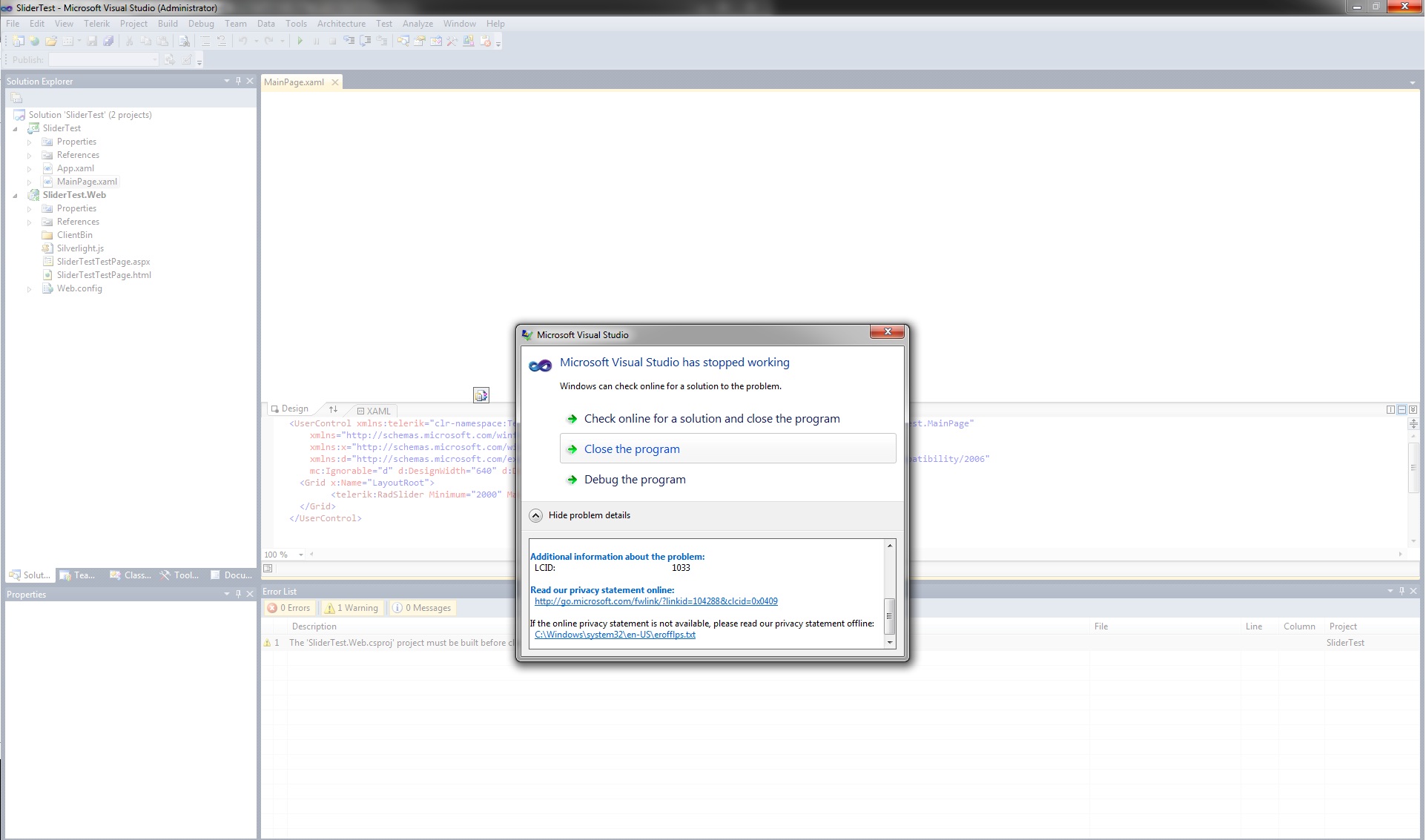Toggle the 0 Messages filter
Image resolution: width=1426 pixels, height=840 pixels.
[x=422, y=608]
